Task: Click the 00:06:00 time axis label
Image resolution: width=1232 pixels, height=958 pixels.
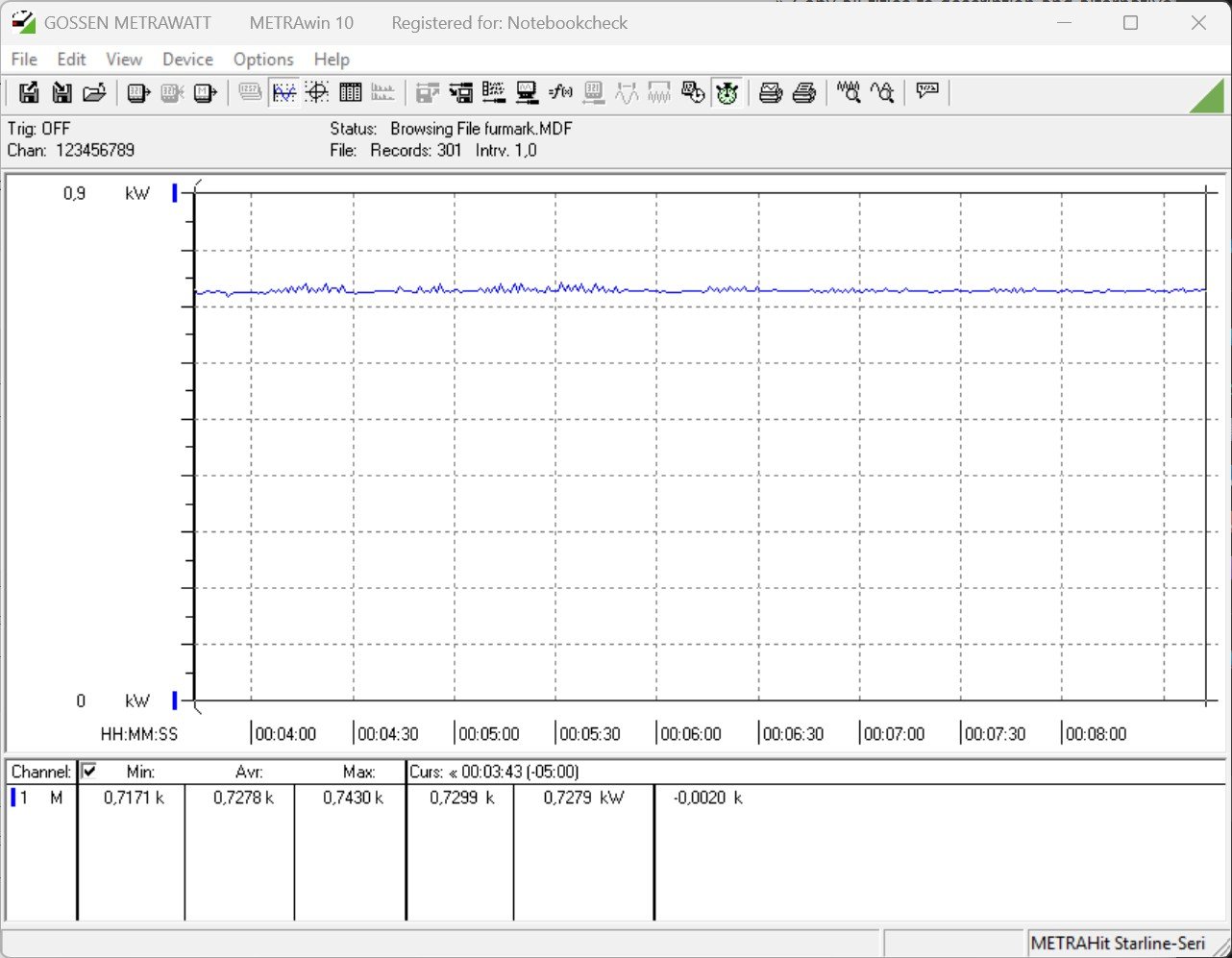Action: coord(690,734)
